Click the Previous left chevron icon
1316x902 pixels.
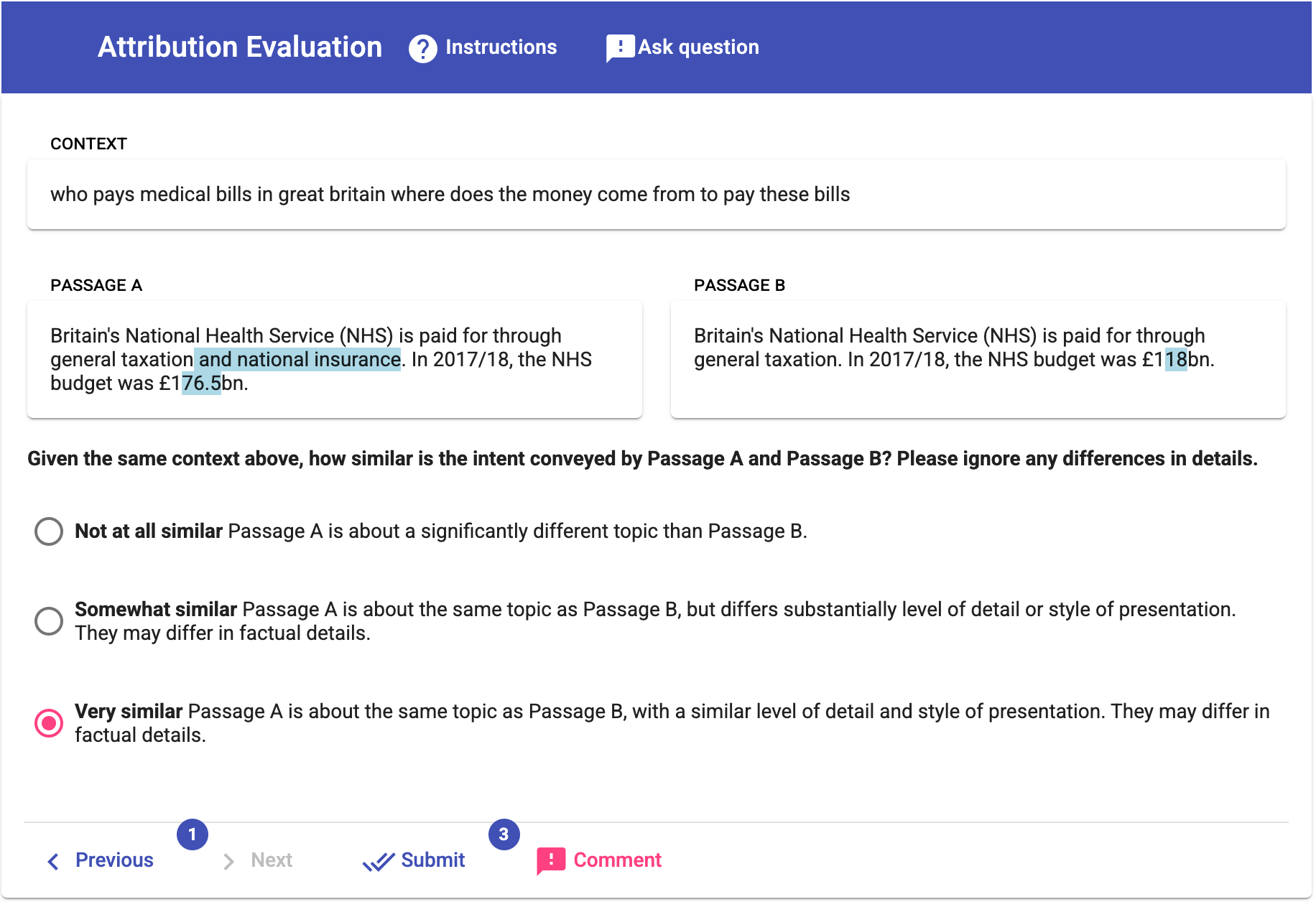click(53, 861)
